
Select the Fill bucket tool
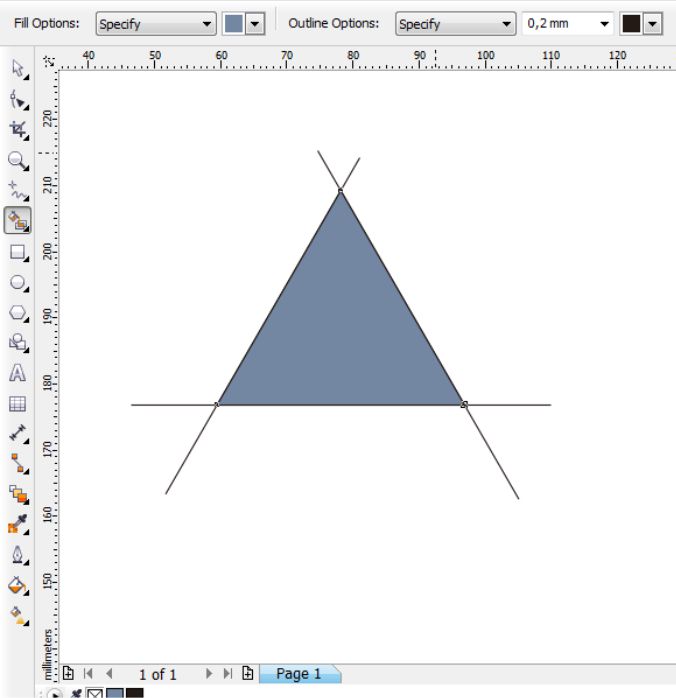pos(18,585)
